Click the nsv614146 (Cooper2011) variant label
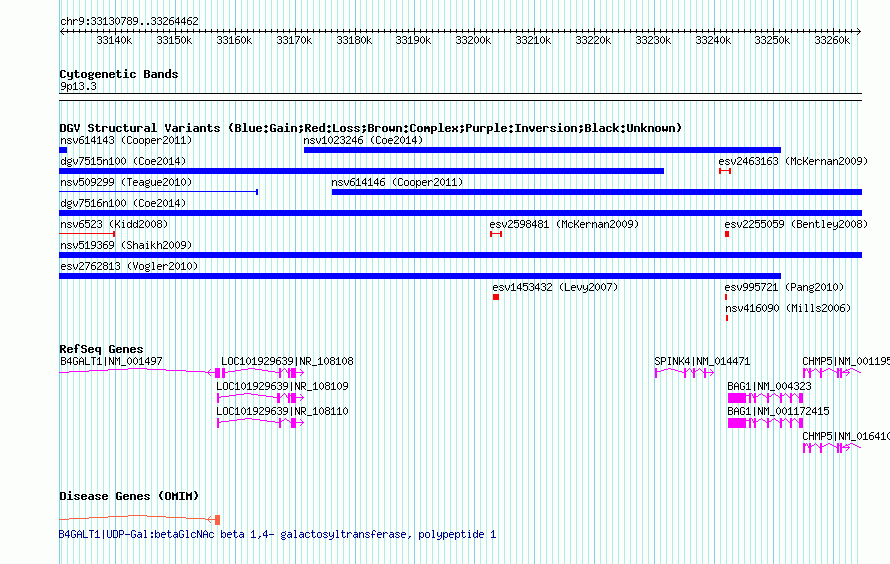Screen dimensions: 890x564 click(397, 182)
